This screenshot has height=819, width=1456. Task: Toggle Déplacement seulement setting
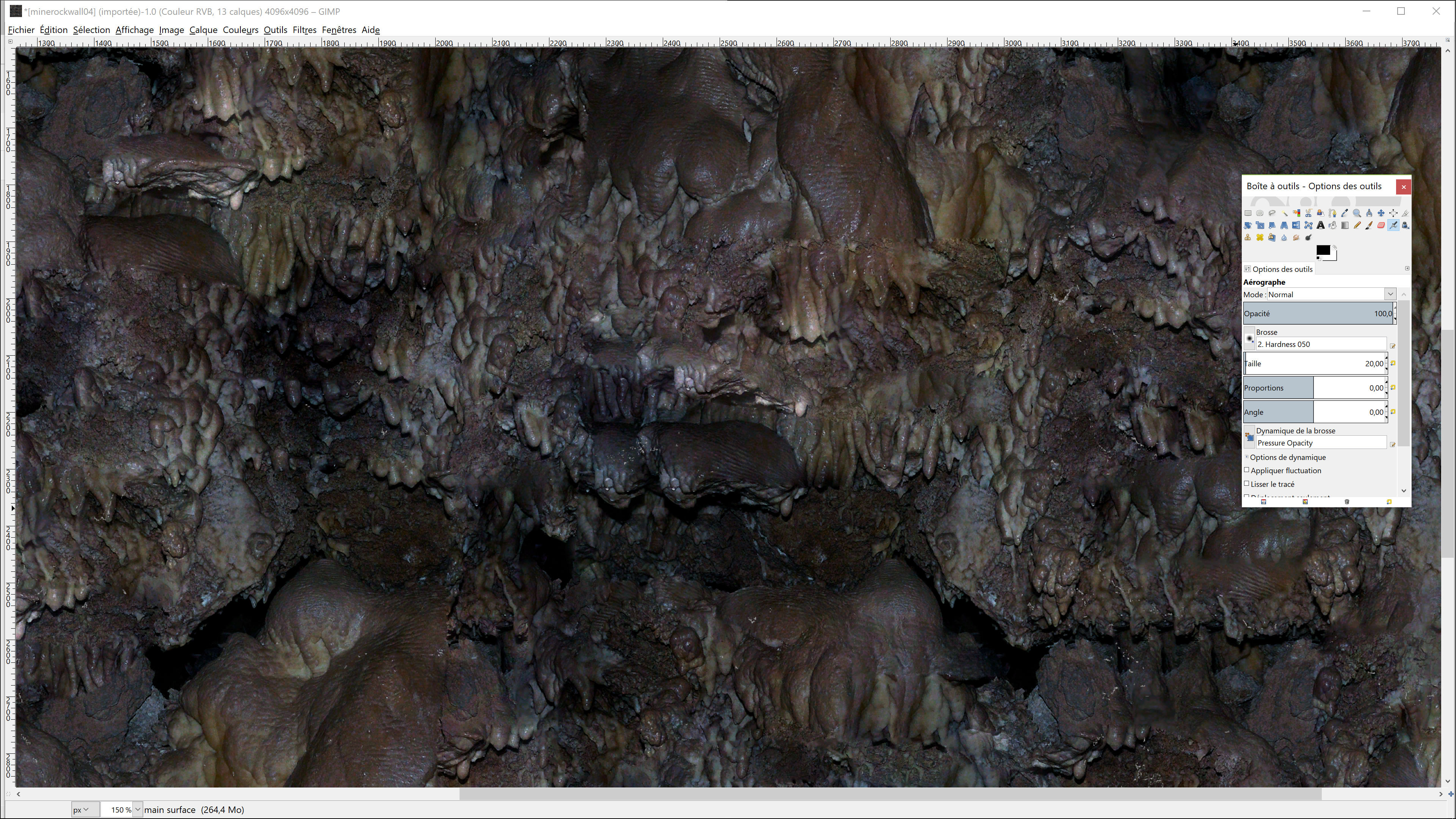coord(1247,496)
